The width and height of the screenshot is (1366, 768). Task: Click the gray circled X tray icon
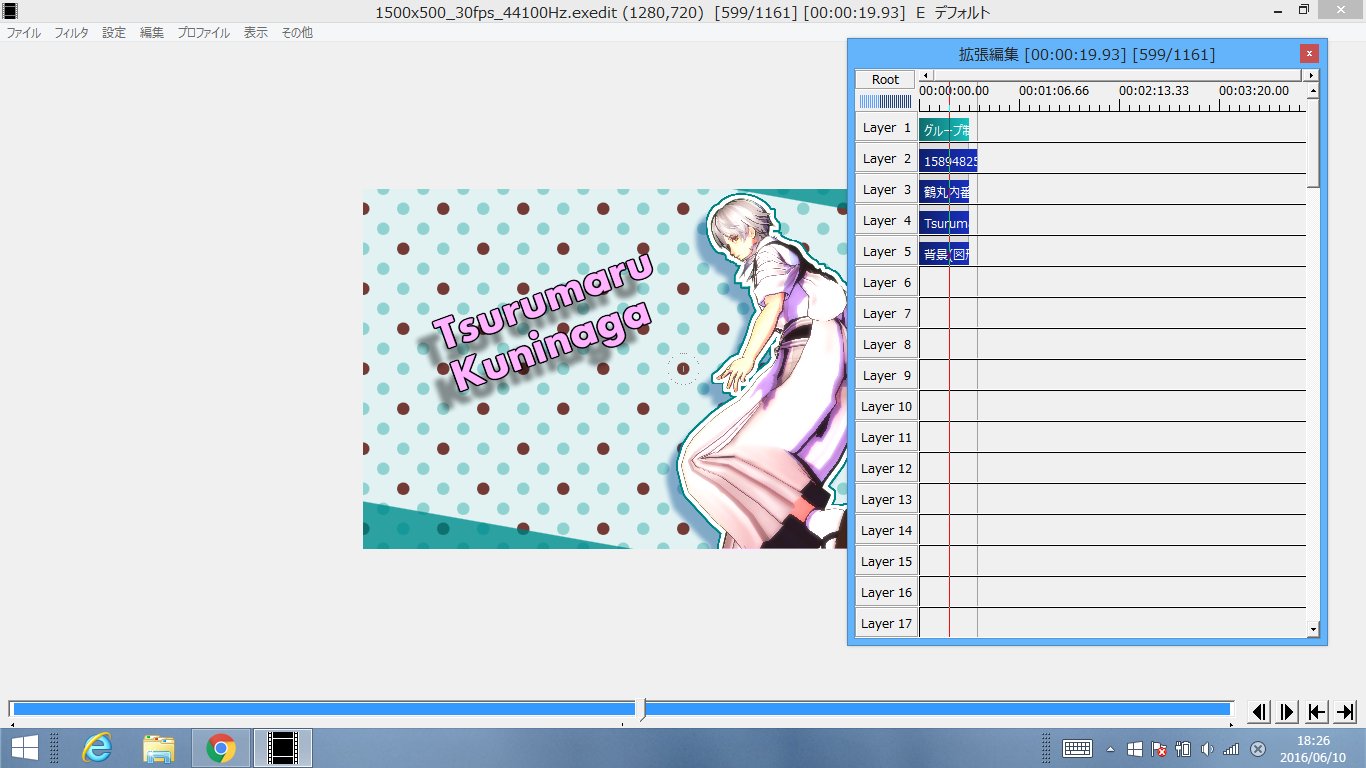click(1258, 748)
